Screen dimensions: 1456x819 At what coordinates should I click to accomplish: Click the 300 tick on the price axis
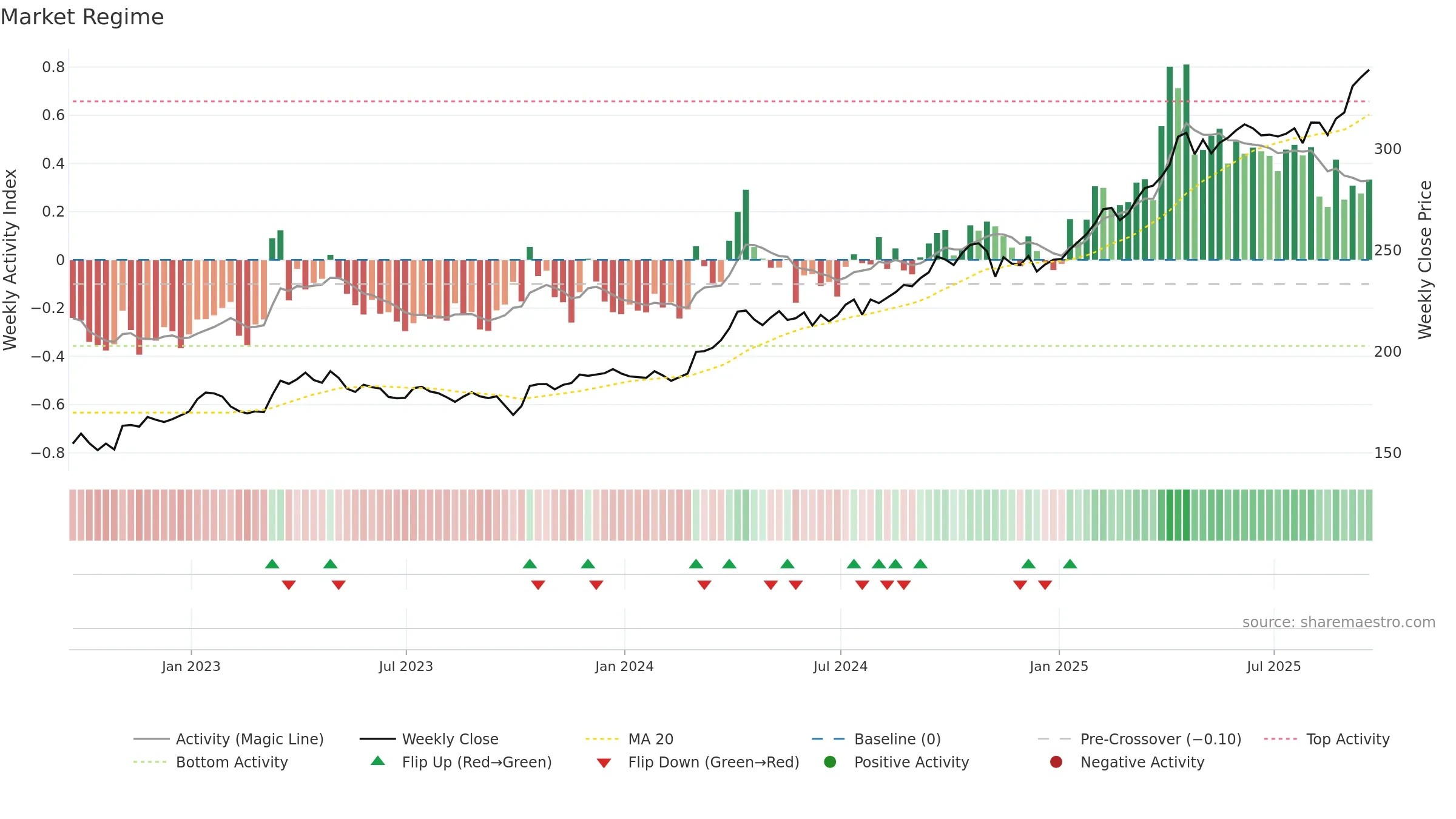(x=1387, y=149)
